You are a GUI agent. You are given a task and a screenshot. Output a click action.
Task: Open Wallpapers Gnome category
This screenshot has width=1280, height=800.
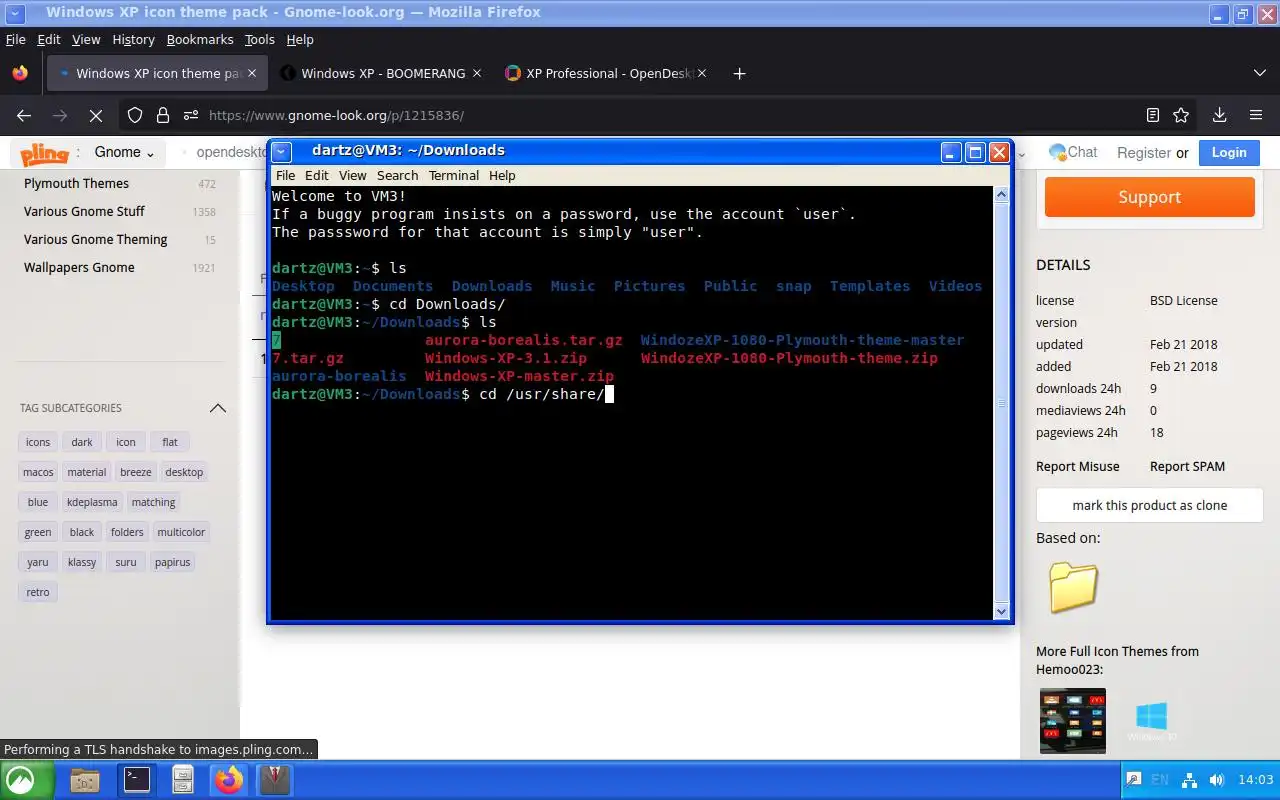(79, 267)
